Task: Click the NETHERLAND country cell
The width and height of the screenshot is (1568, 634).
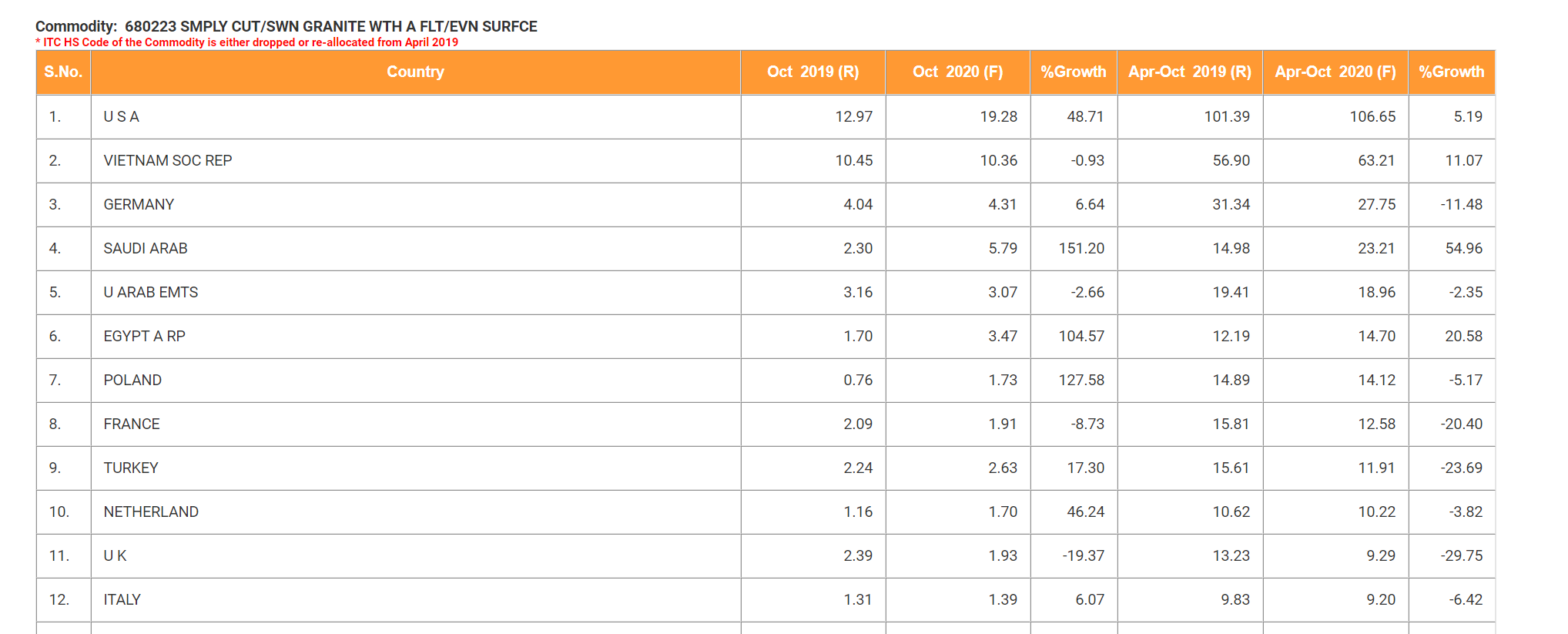Action: 151,512
